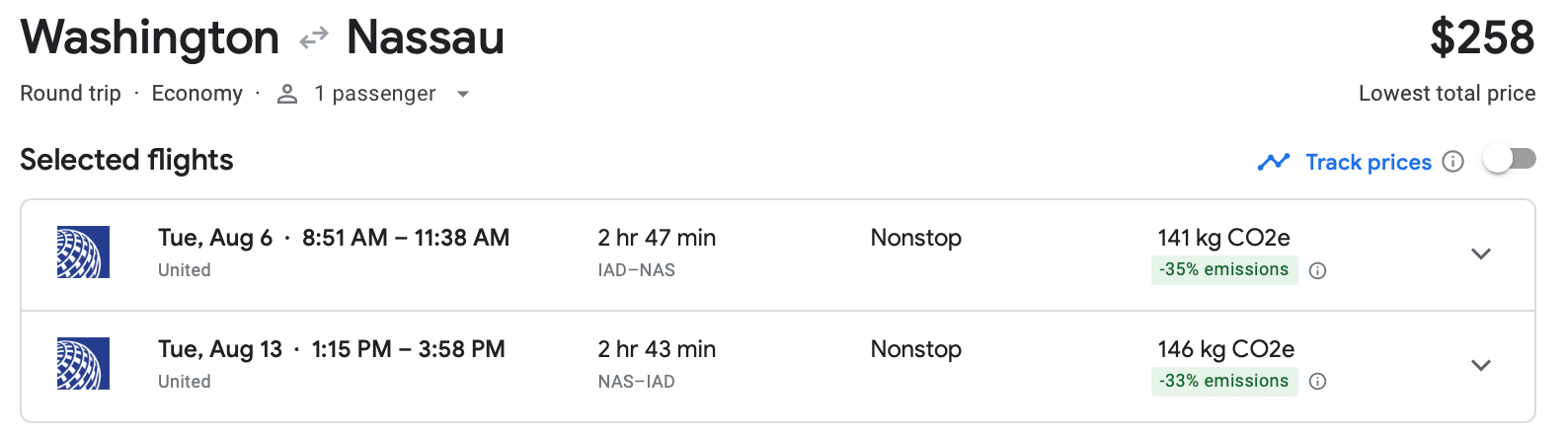Open the 1 passenger dropdown arrow
The width and height of the screenshot is (1568, 434).
(x=462, y=95)
